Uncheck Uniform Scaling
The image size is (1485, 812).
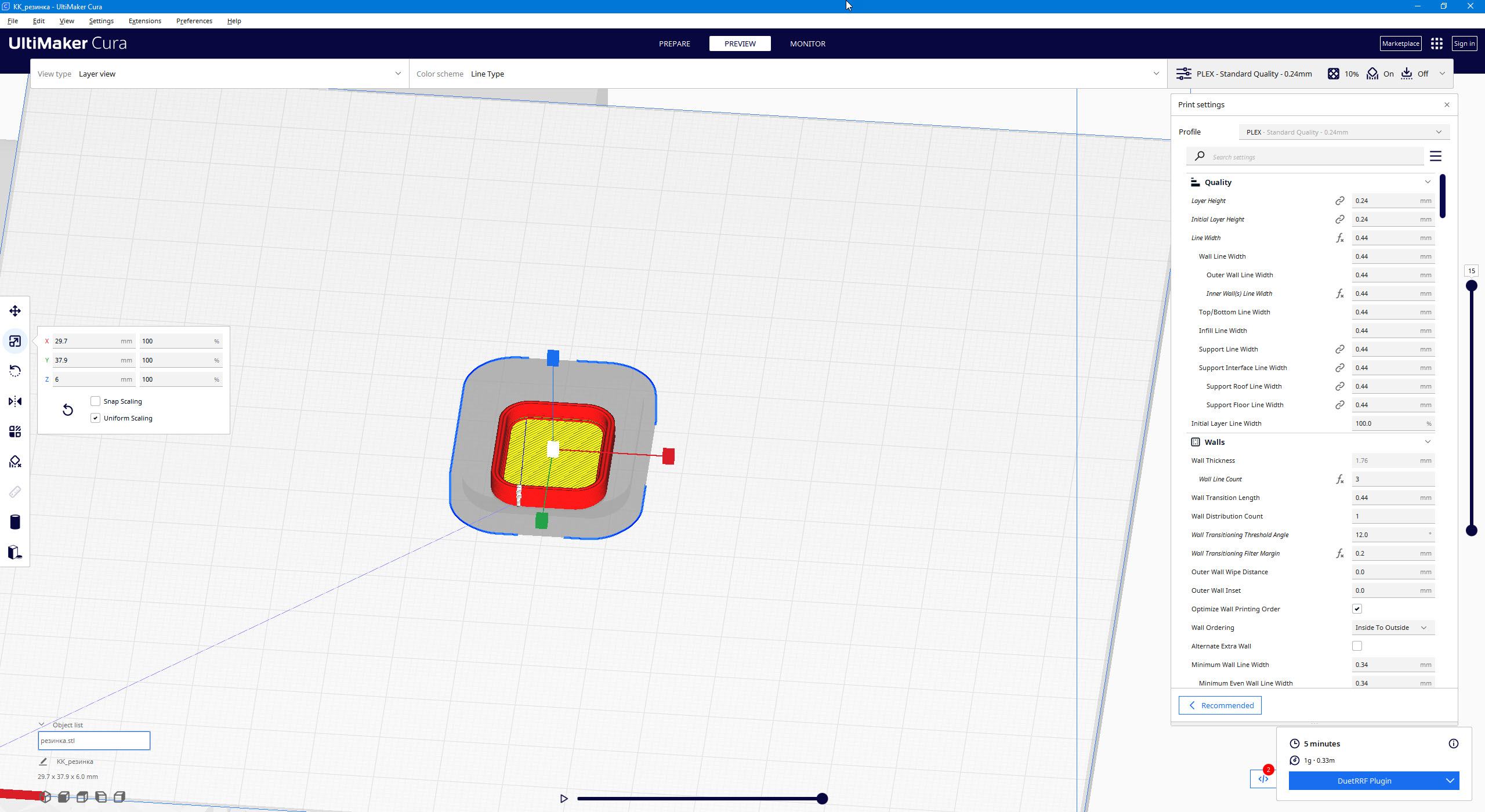click(x=95, y=418)
